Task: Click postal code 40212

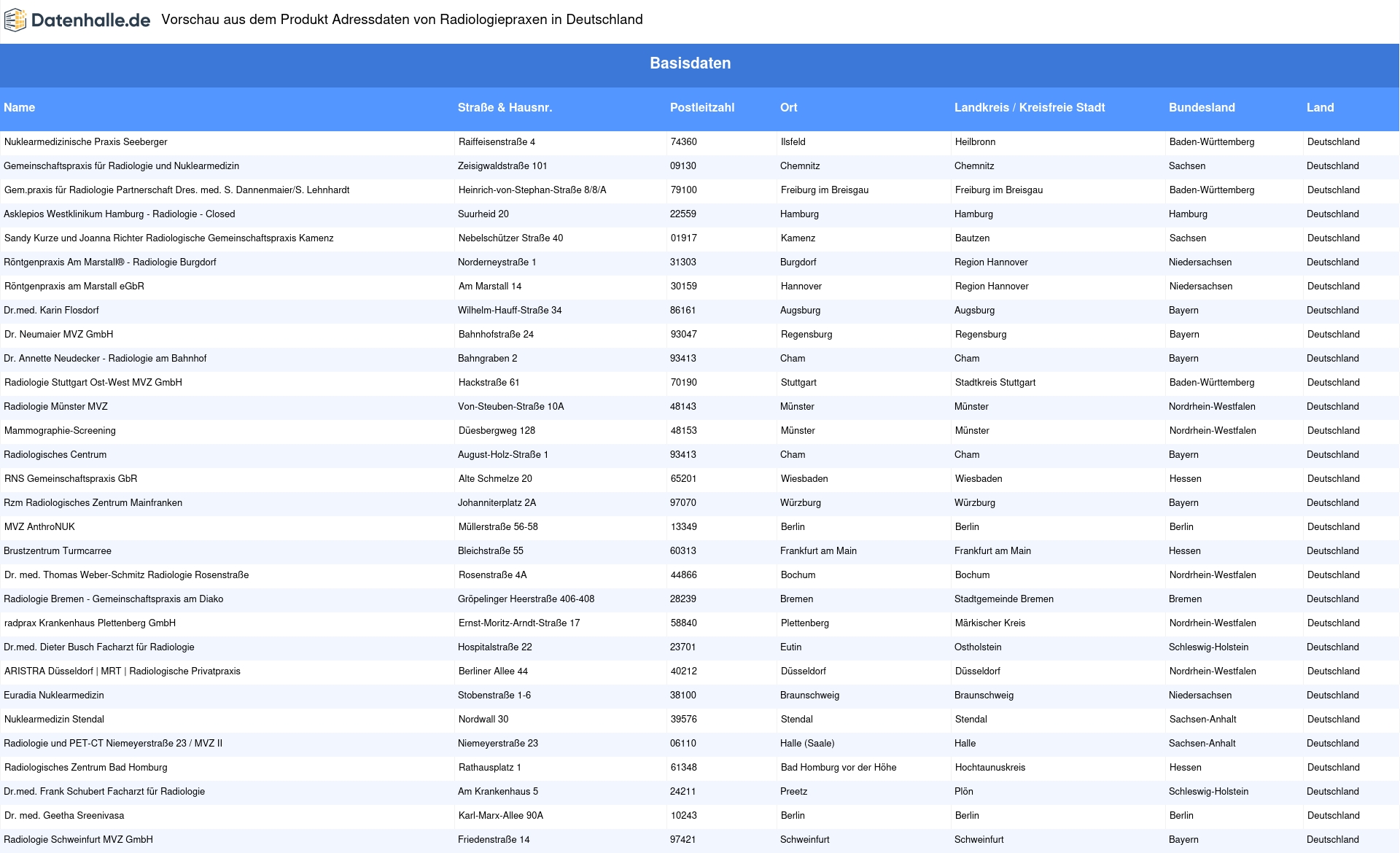Action: tap(683, 671)
